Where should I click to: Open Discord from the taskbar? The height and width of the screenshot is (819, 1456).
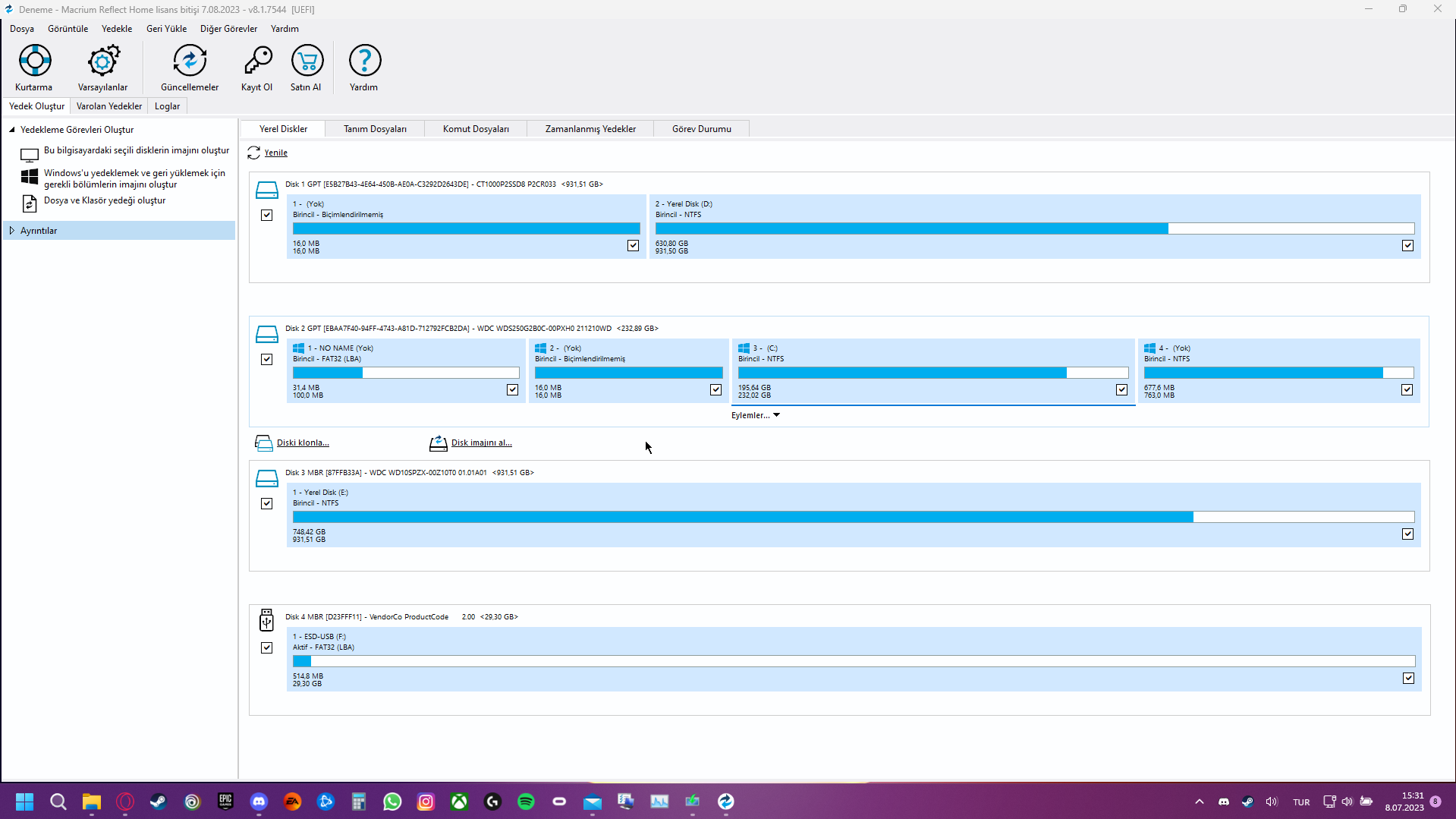[x=259, y=802]
